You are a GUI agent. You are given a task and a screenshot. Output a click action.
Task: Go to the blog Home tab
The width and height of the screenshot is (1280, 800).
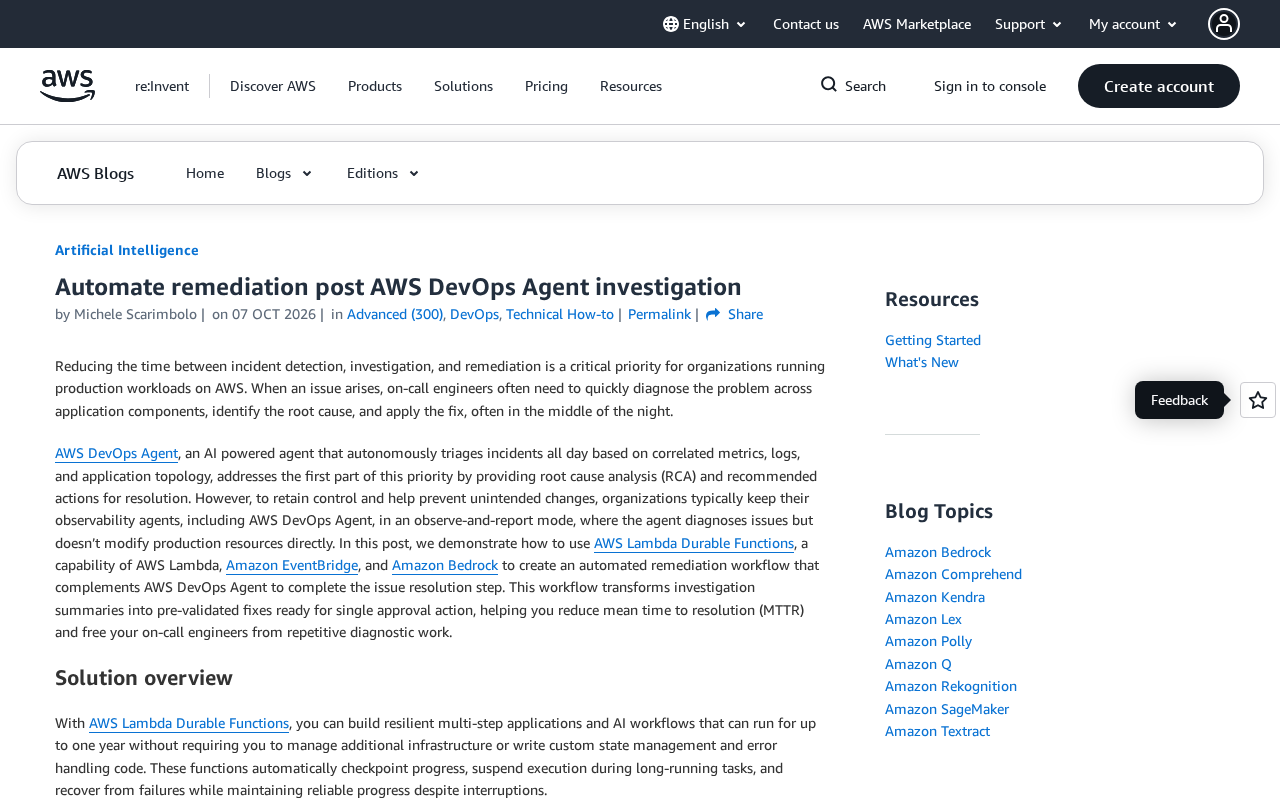[205, 173]
